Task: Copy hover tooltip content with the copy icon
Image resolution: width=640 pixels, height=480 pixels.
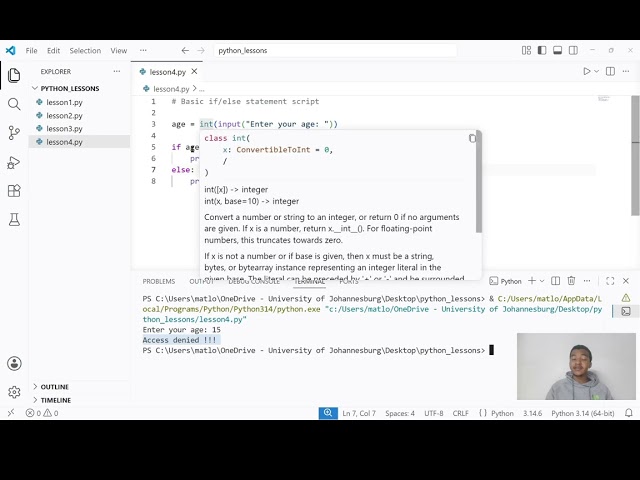Action: pos(472,138)
